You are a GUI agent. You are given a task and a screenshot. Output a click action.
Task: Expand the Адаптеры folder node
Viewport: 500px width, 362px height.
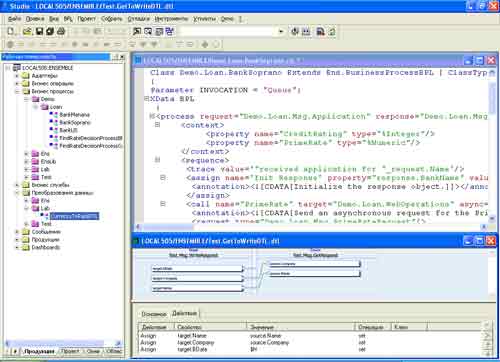point(17,76)
